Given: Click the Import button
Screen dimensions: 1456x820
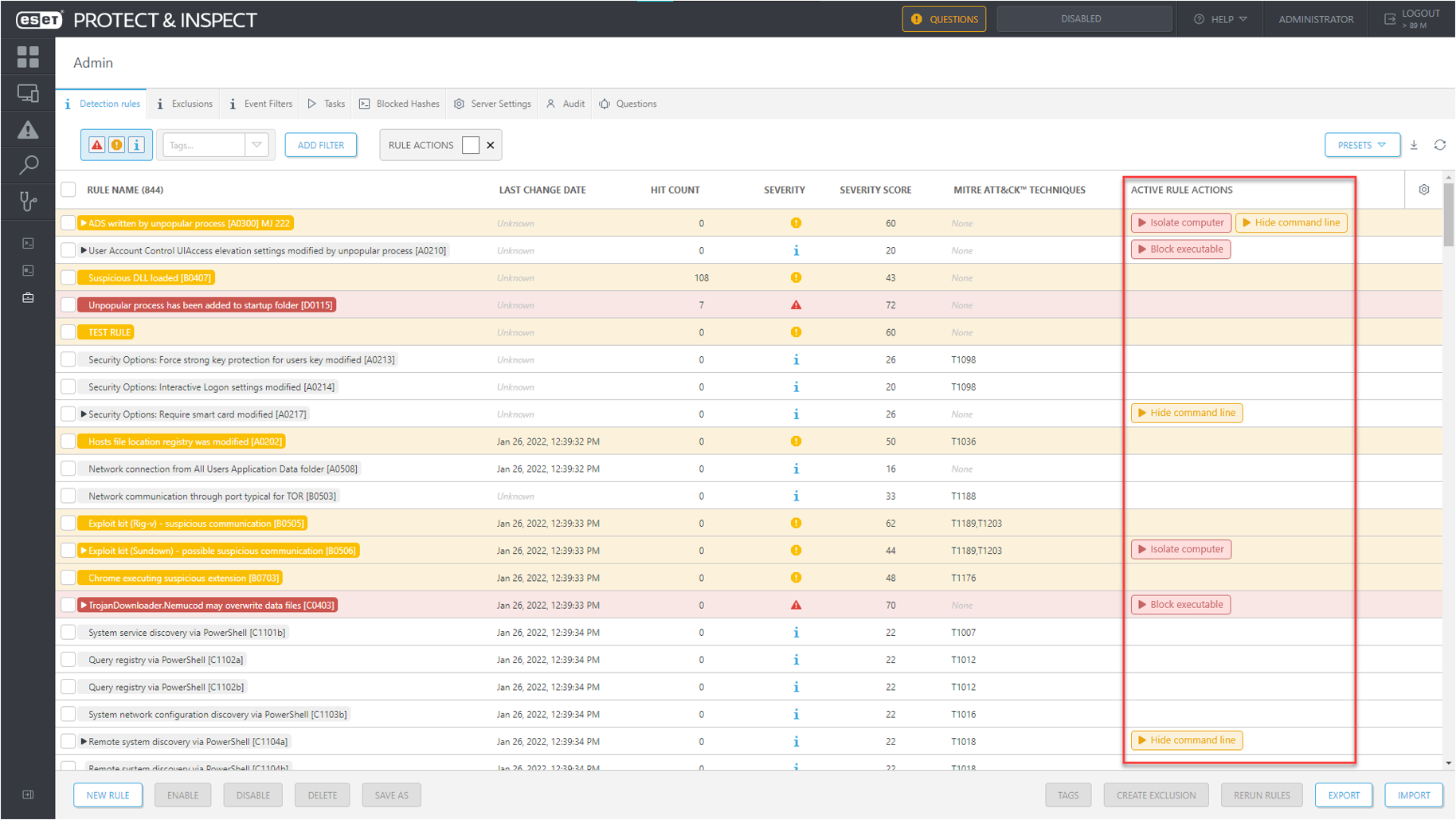Looking at the screenshot, I should click(1414, 795).
